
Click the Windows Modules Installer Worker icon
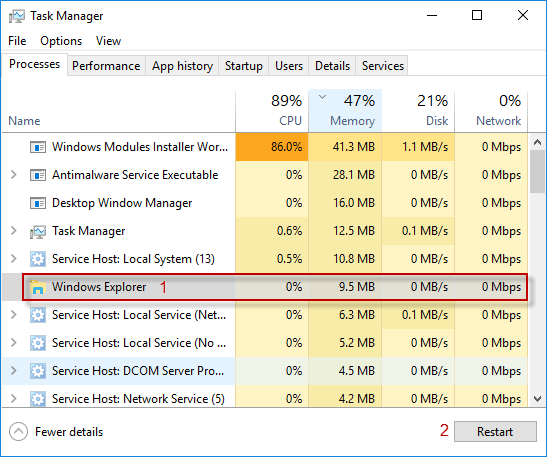click(38, 147)
